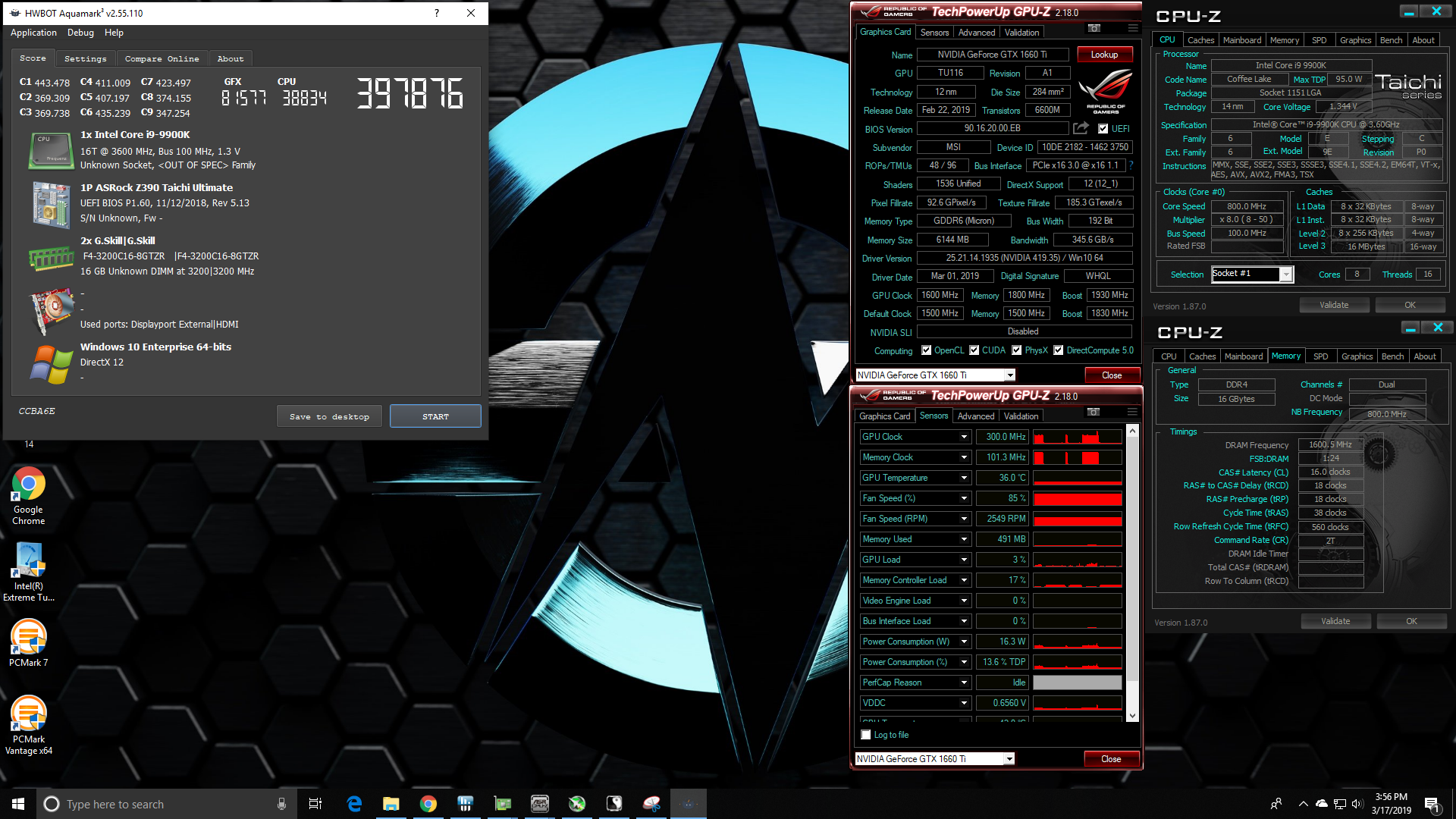Expand the PerfCap Reason sensor dropdown

964,682
